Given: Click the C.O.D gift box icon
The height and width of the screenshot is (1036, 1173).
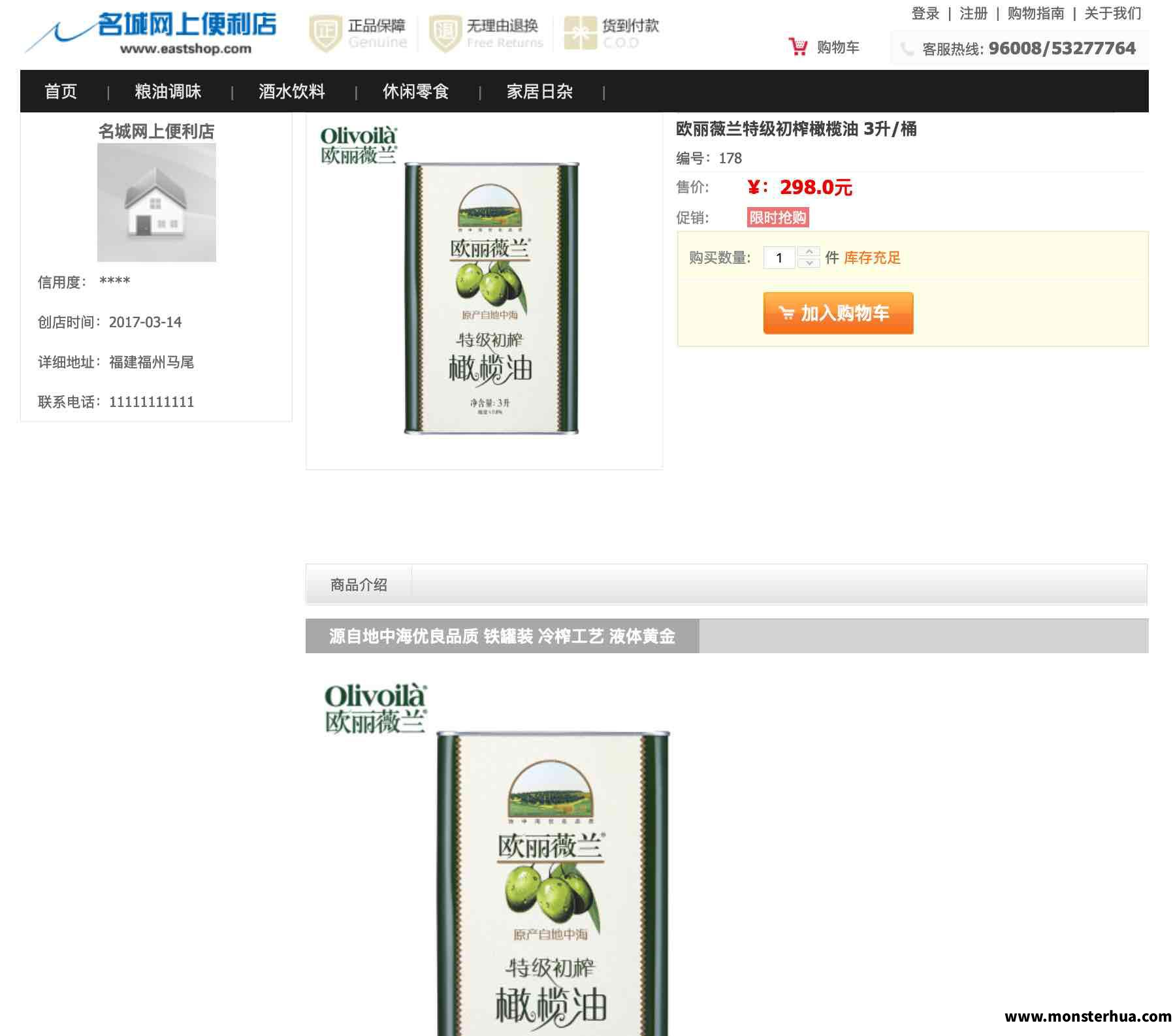Looking at the screenshot, I should (580, 33).
